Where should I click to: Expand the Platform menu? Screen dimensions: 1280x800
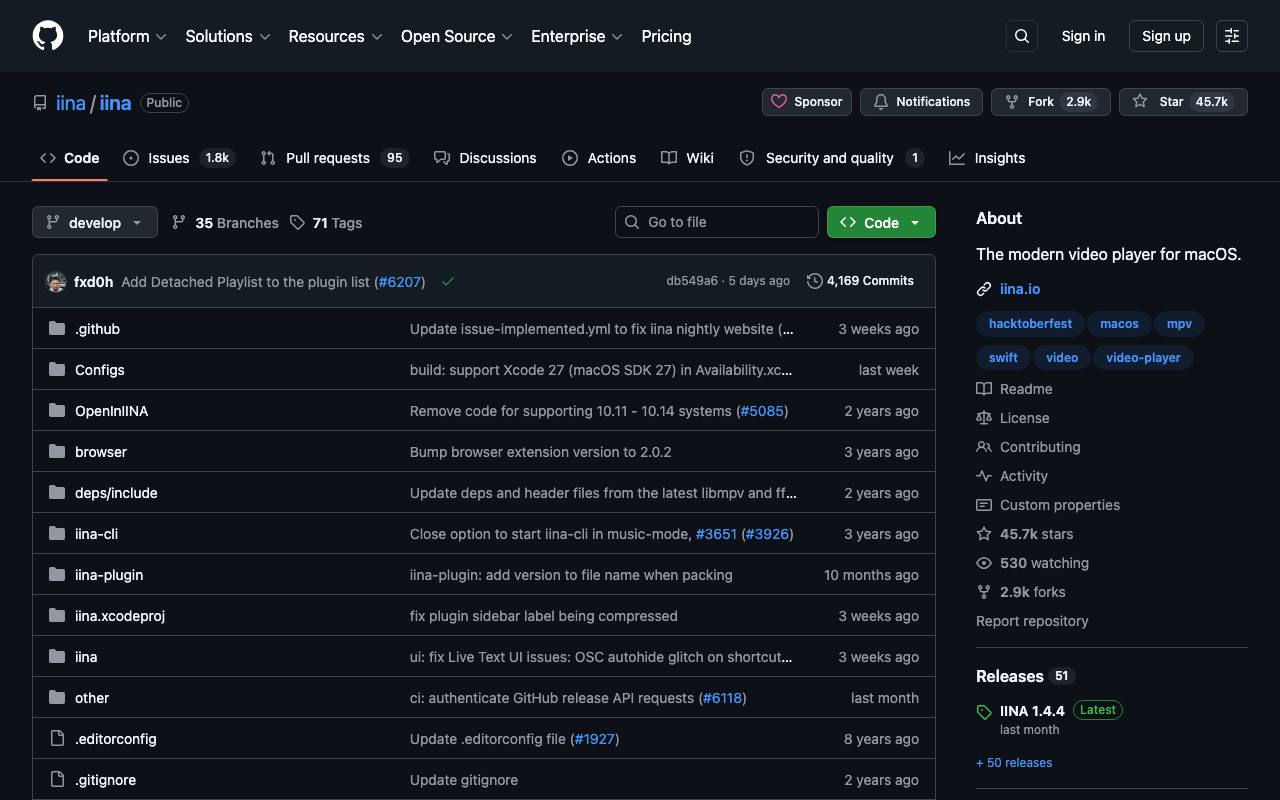coord(126,36)
